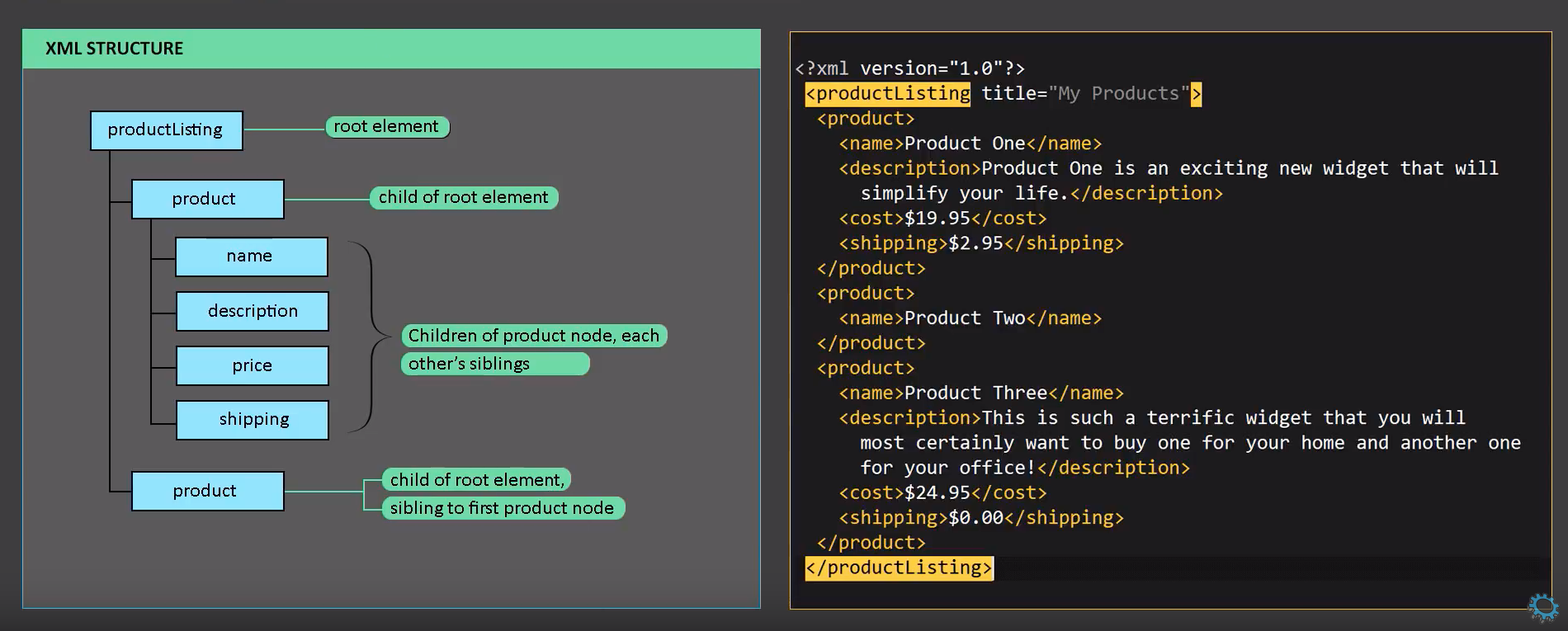The height and width of the screenshot is (631, 1568).
Task: Click the 'child of root element,' label near bottom product
Action: pos(476,480)
